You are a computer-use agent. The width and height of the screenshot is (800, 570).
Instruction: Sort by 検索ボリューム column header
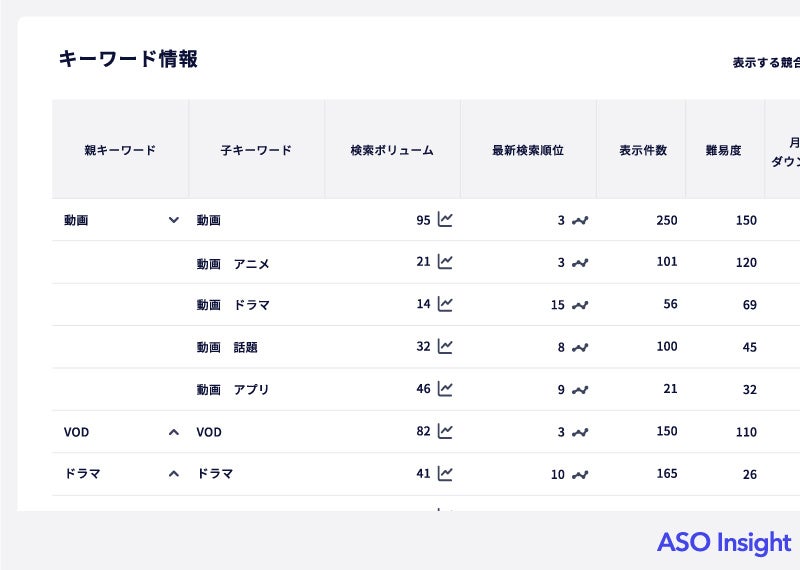[392, 150]
